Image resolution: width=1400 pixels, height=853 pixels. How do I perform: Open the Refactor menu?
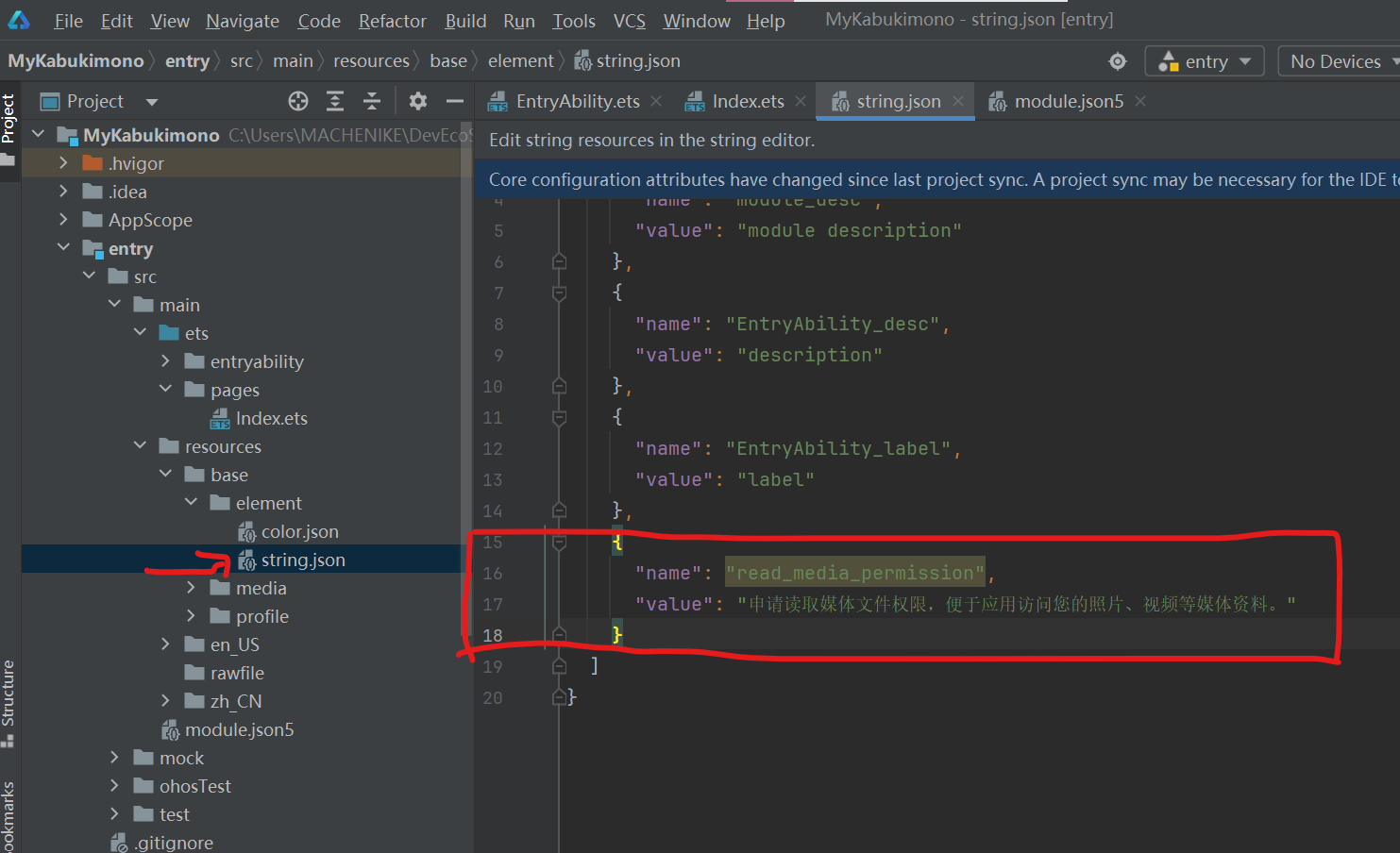click(393, 21)
